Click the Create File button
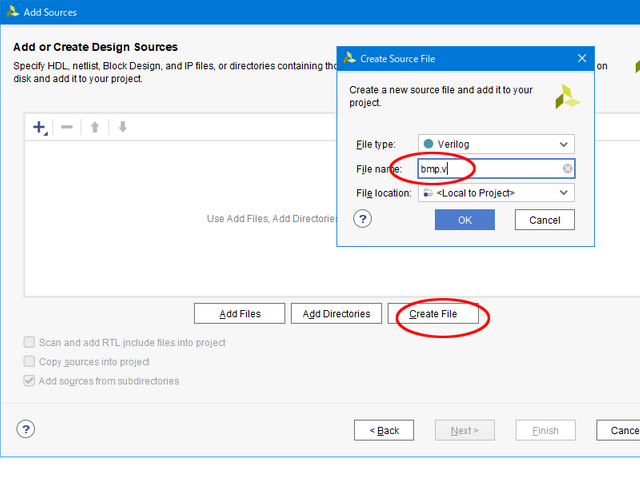This screenshot has width=640, height=480. 434,314
